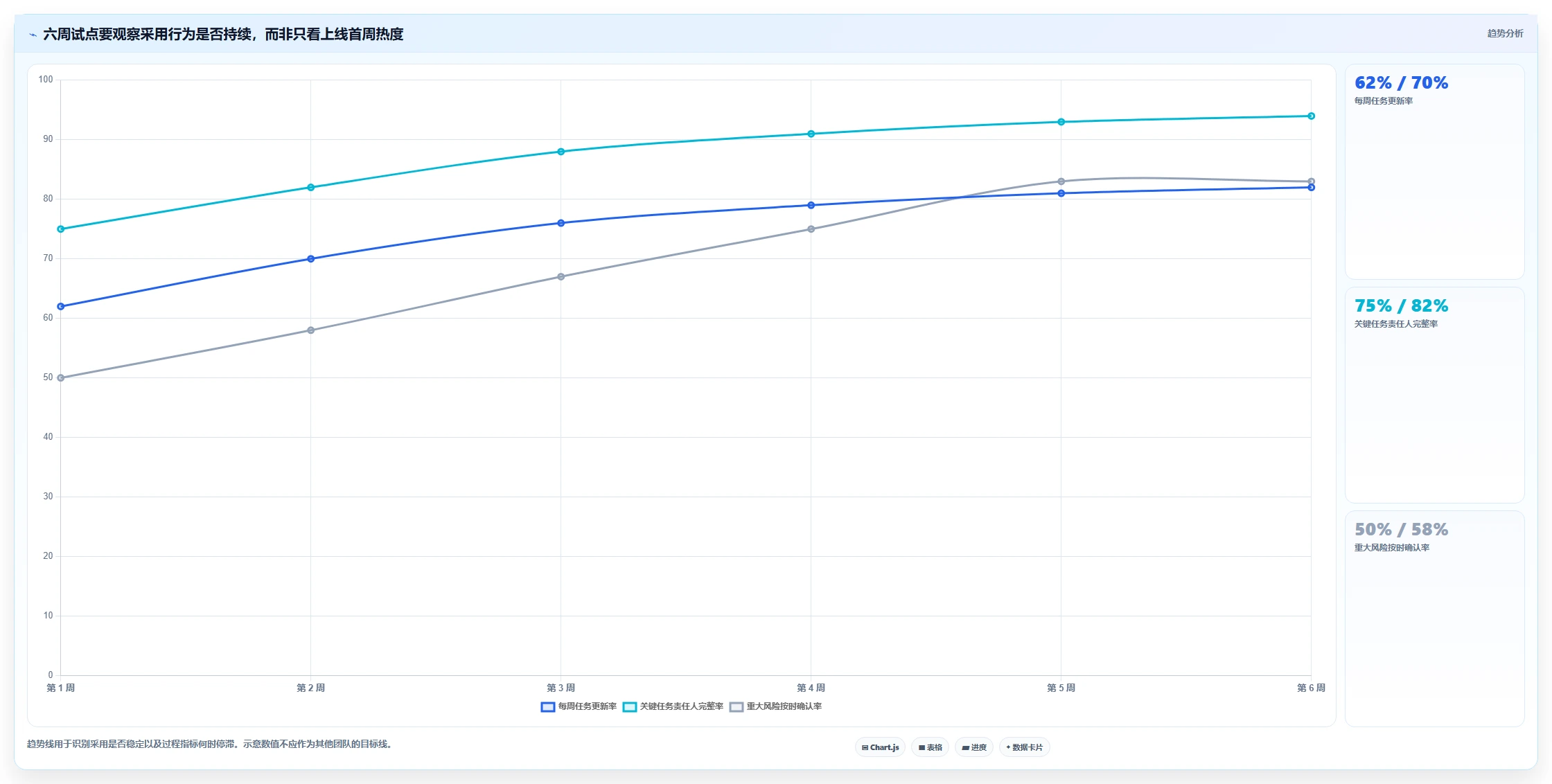Click the 进度 chip
Screen dimensions: 1552x784
point(973,747)
